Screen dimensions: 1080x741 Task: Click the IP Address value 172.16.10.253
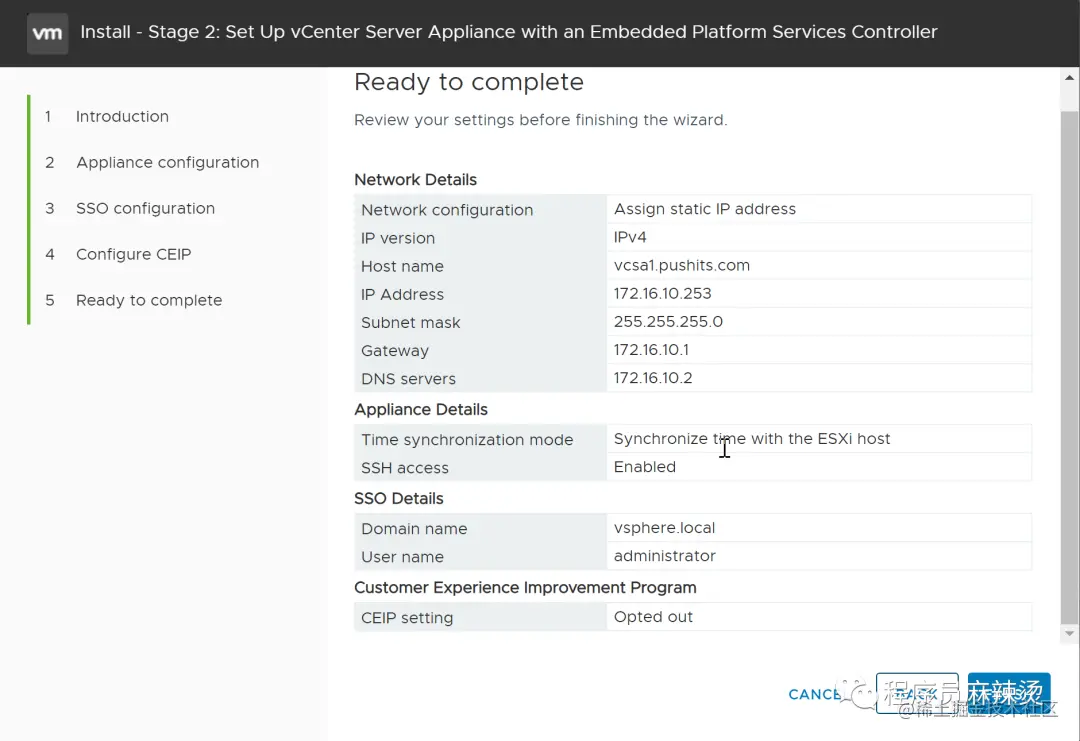663,293
